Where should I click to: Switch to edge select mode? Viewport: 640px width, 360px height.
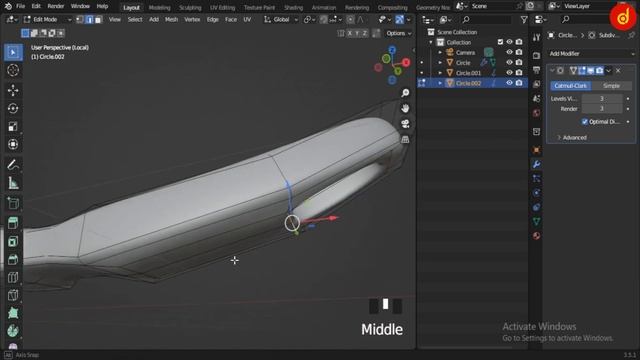89,20
